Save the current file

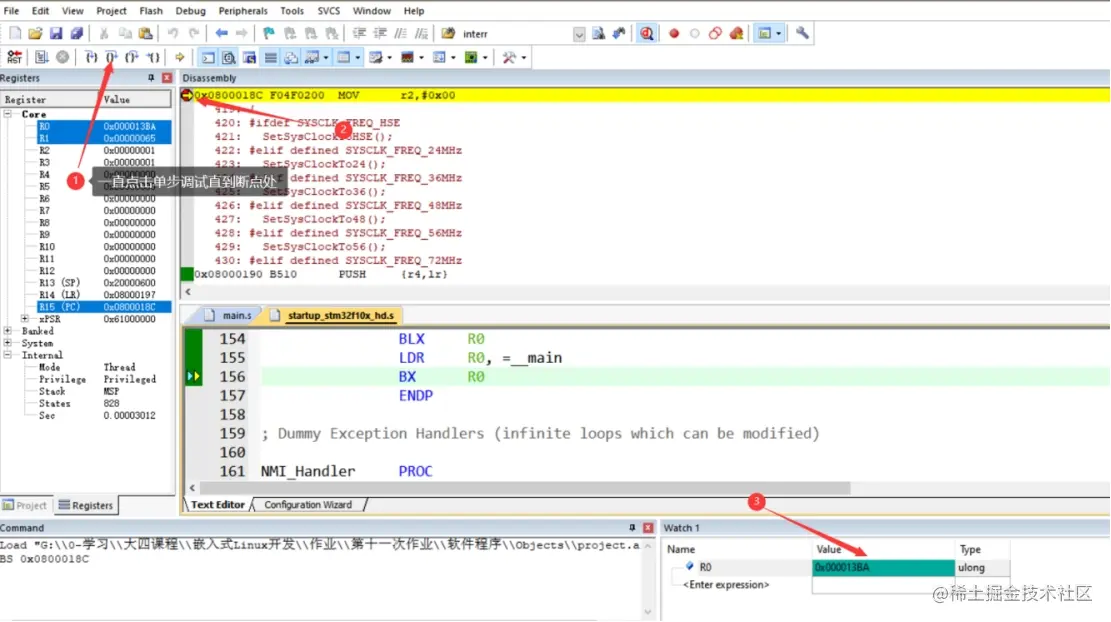56,33
